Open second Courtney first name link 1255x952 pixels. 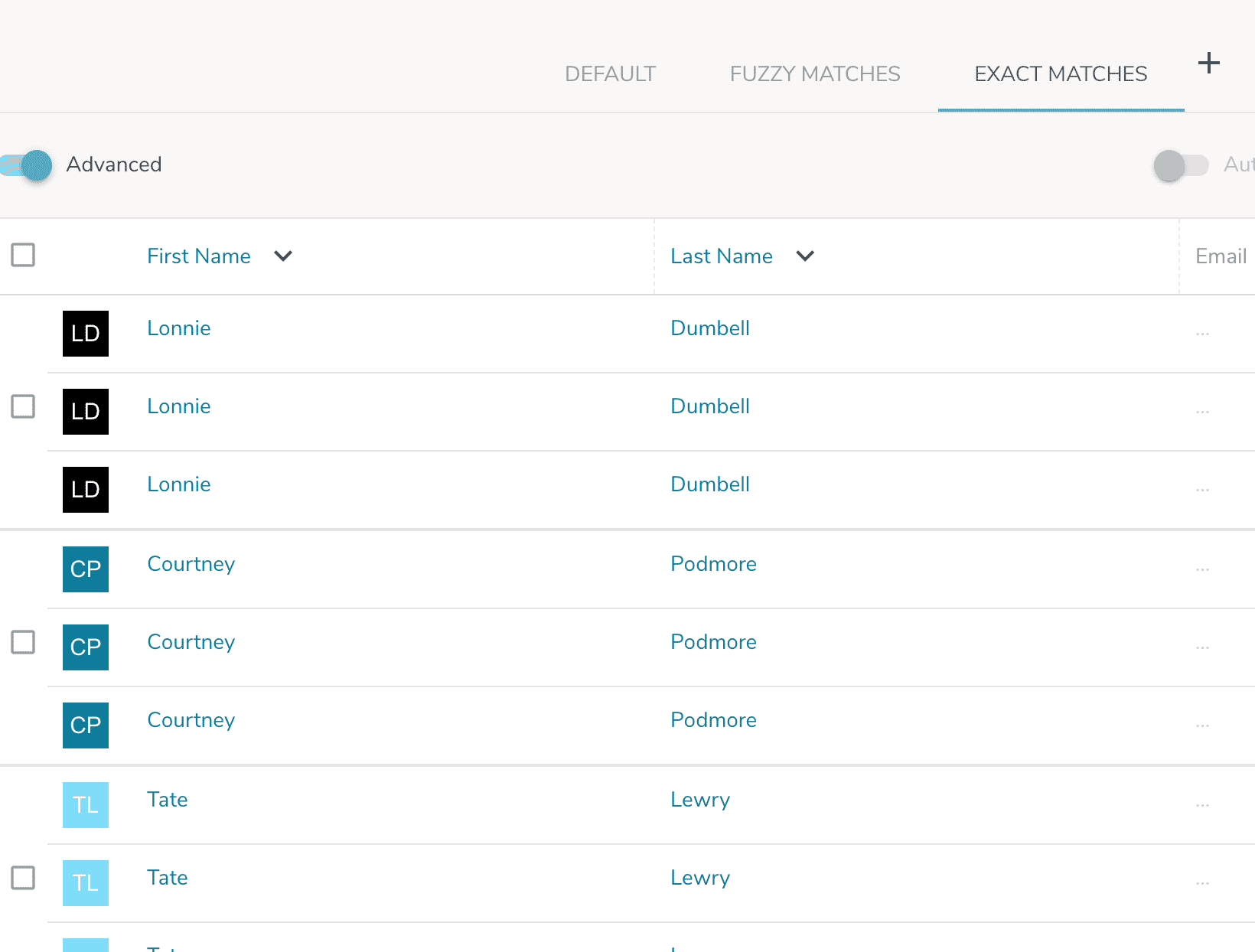point(191,643)
